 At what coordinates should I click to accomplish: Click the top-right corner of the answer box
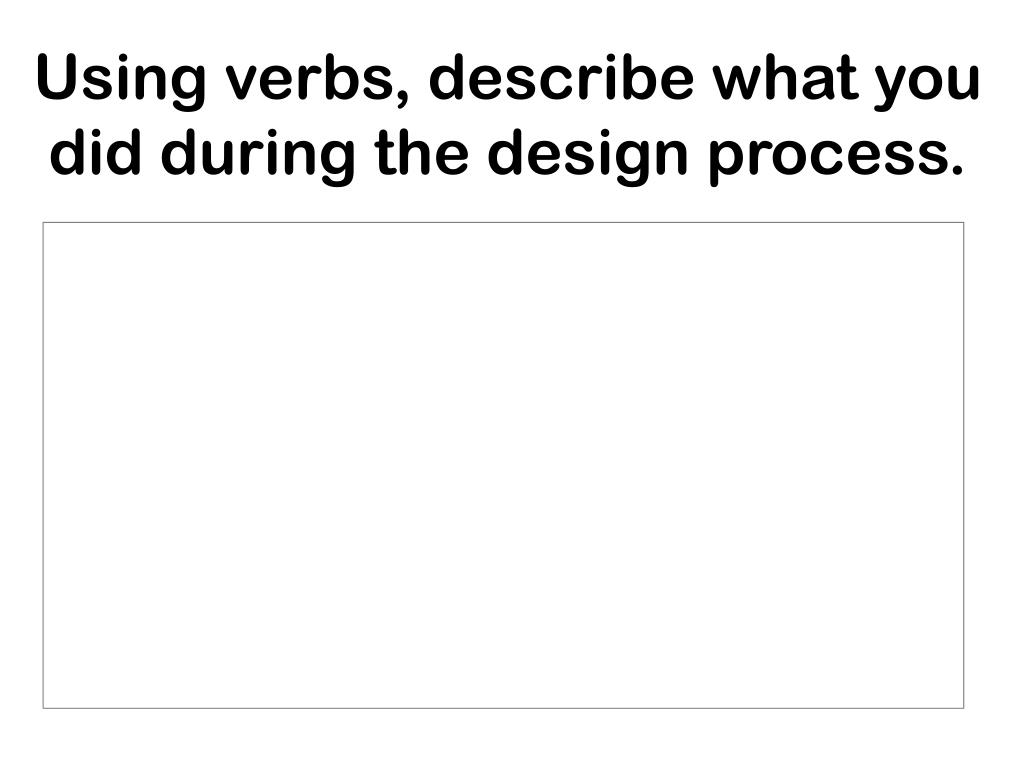click(964, 222)
